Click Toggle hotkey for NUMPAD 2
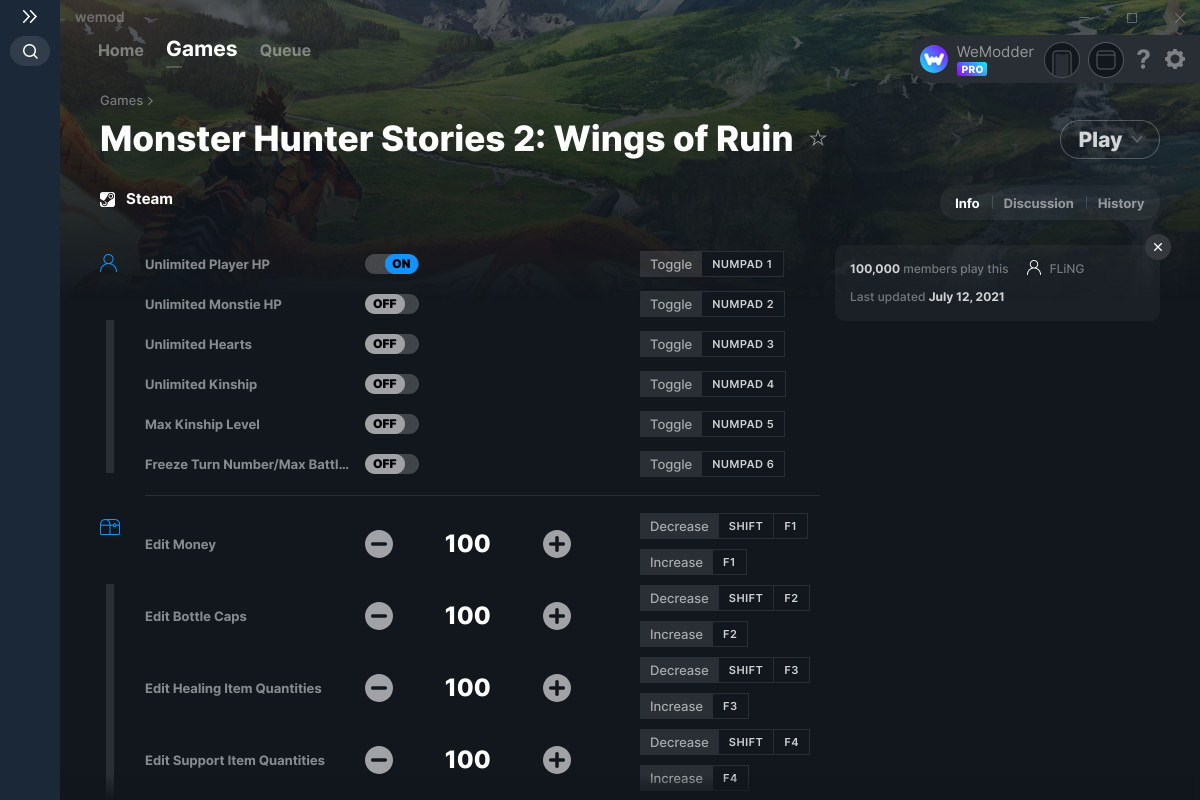This screenshot has width=1200, height=800. pyautogui.click(x=712, y=304)
